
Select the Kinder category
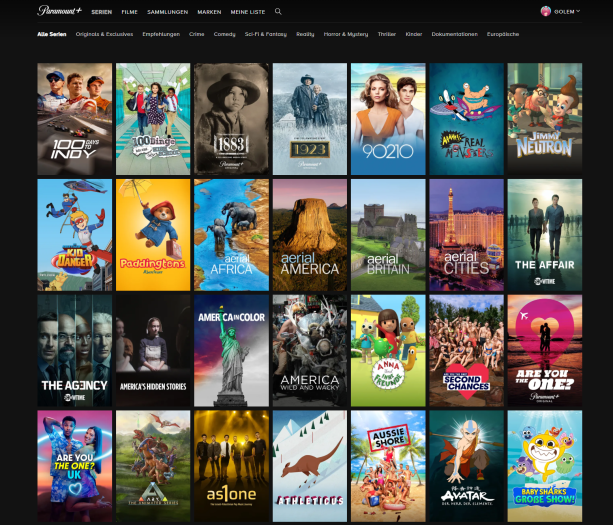tap(414, 34)
